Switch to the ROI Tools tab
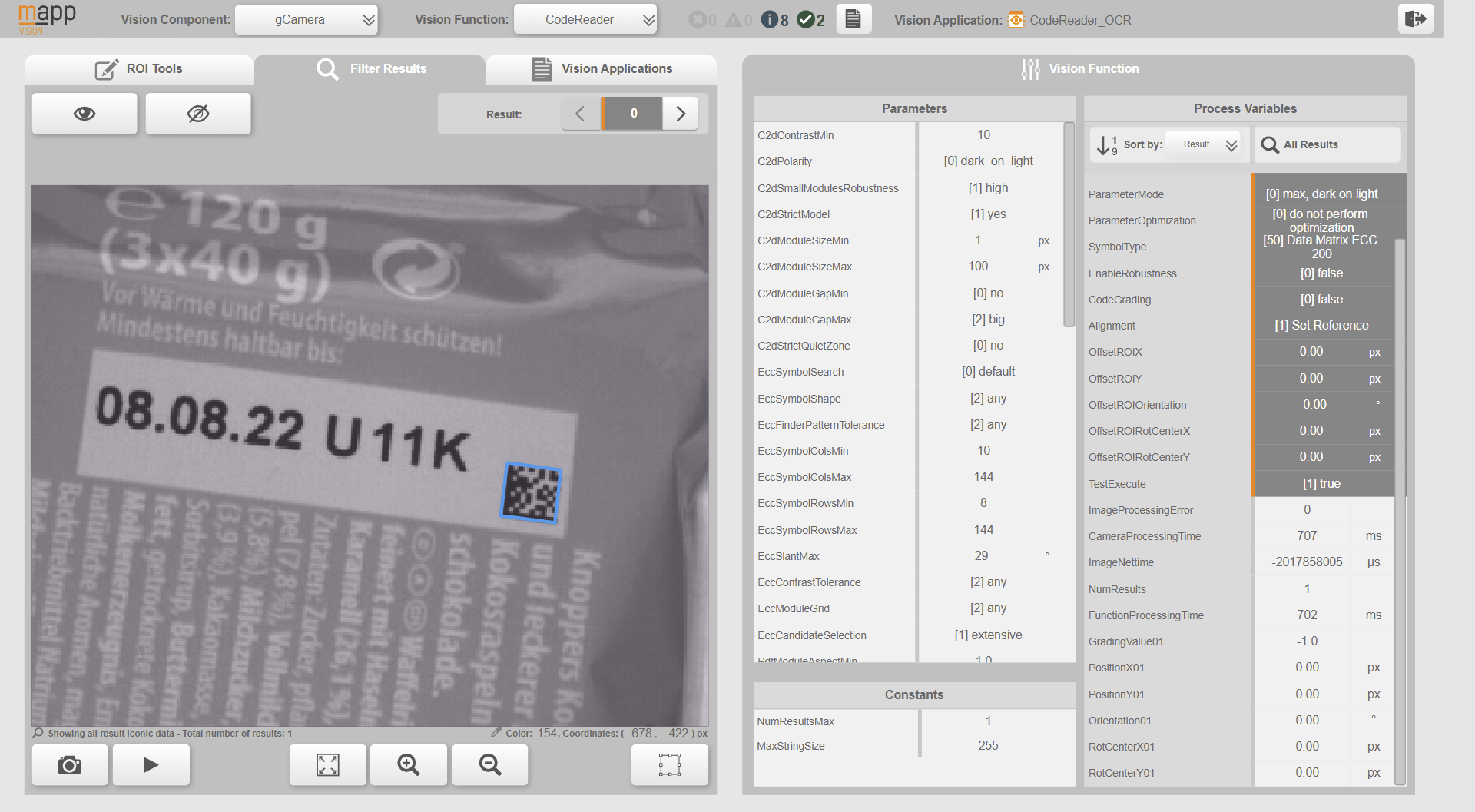This screenshot has height=812, width=1475. click(139, 69)
